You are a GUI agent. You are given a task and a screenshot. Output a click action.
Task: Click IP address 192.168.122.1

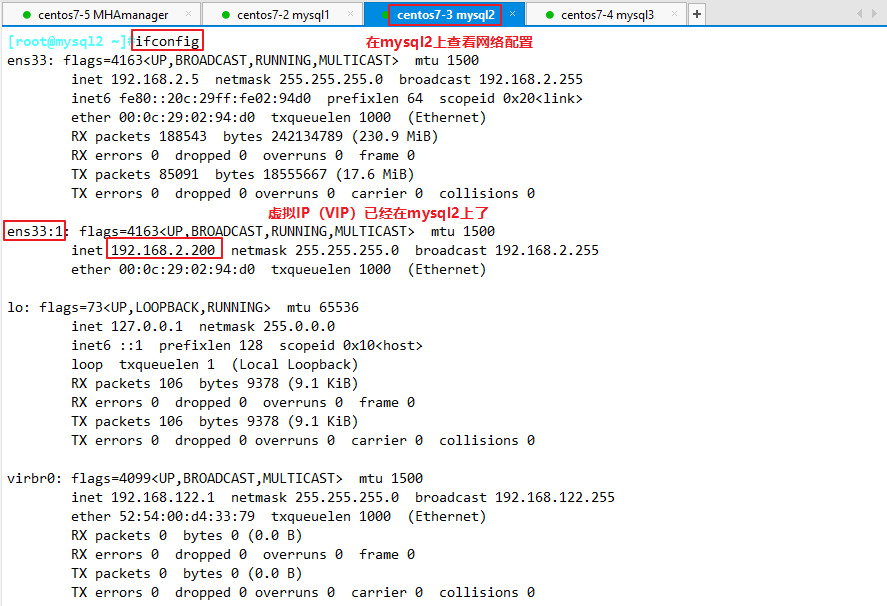[163, 497]
